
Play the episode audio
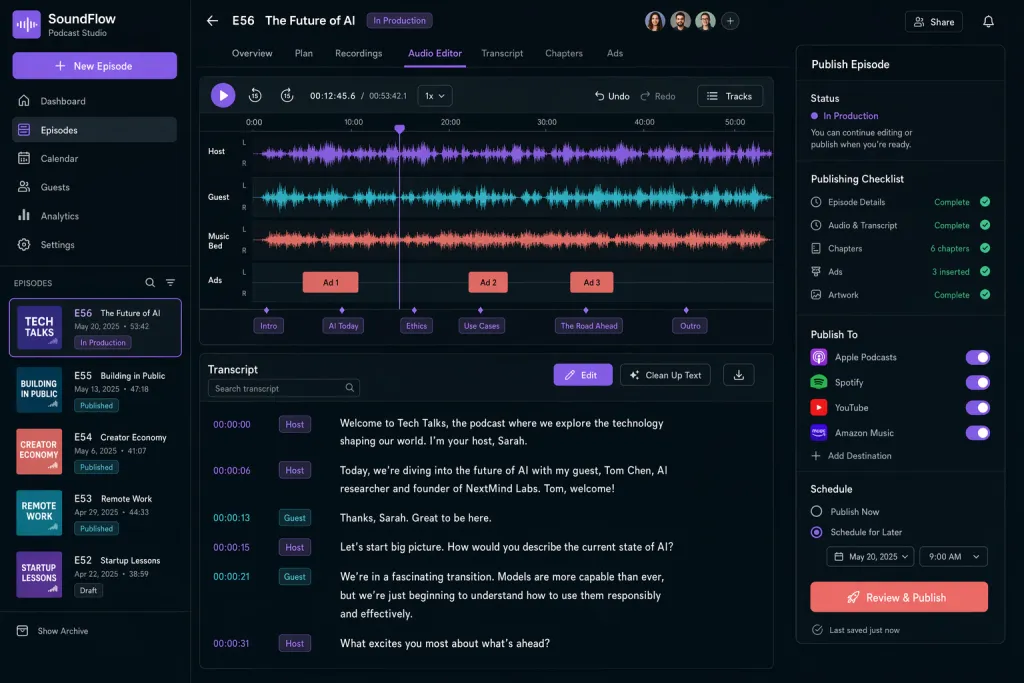(x=223, y=95)
